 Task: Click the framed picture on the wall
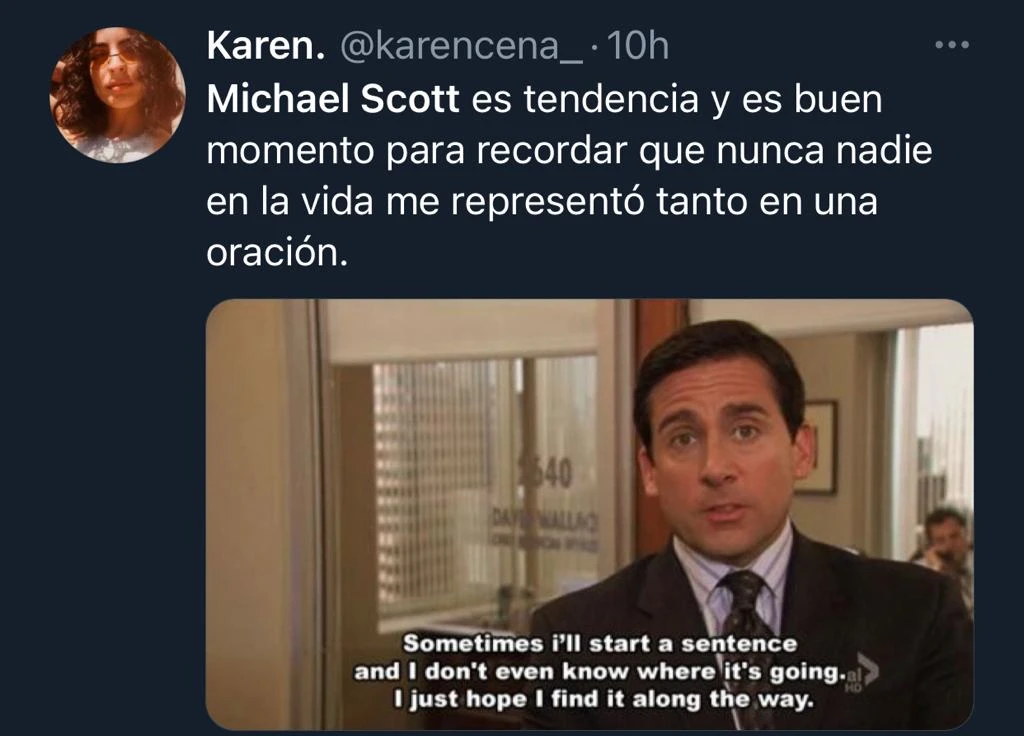point(817,447)
